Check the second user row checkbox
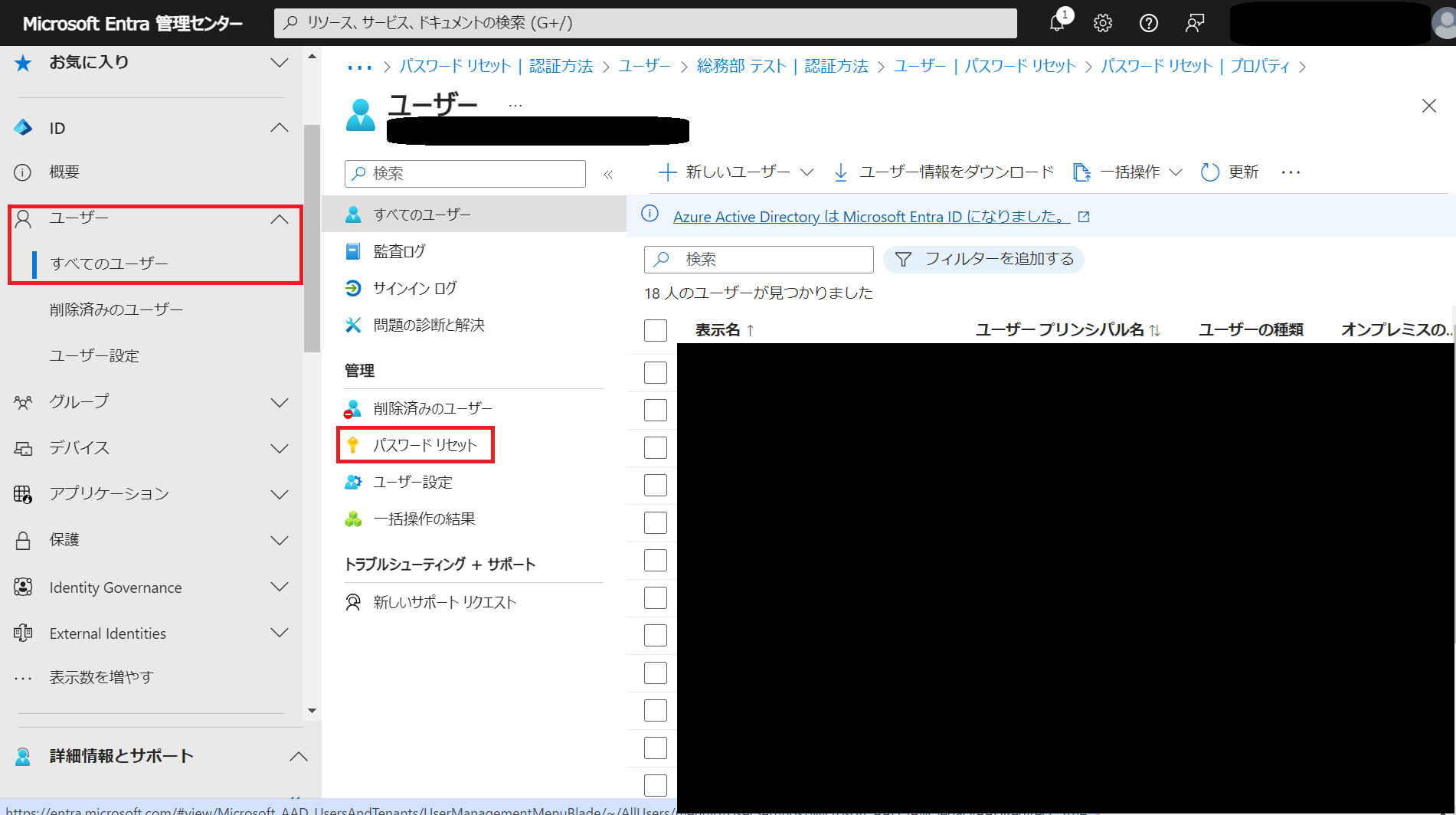Image resolution: width=1456 pixels, height=815 pixels. [x=656, y=410]
